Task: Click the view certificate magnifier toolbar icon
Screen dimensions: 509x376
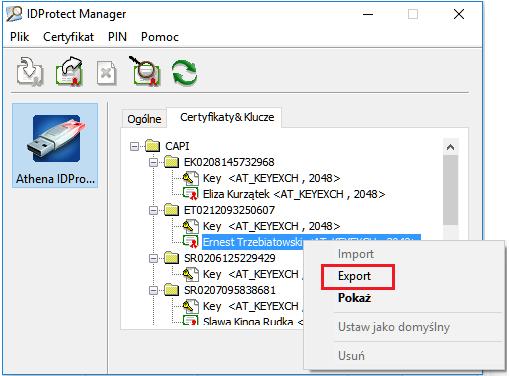Action: 144,71
